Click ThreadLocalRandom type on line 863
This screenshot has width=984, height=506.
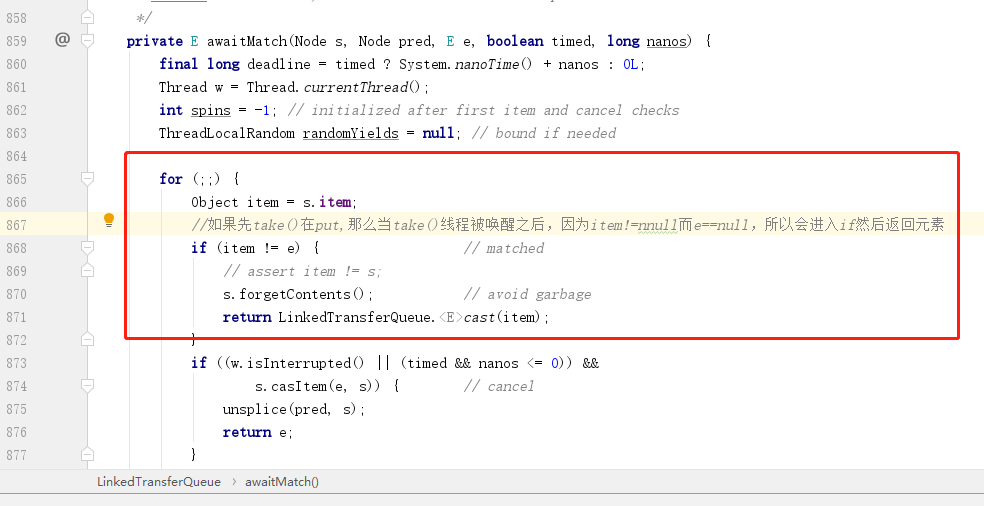point(227,133)
